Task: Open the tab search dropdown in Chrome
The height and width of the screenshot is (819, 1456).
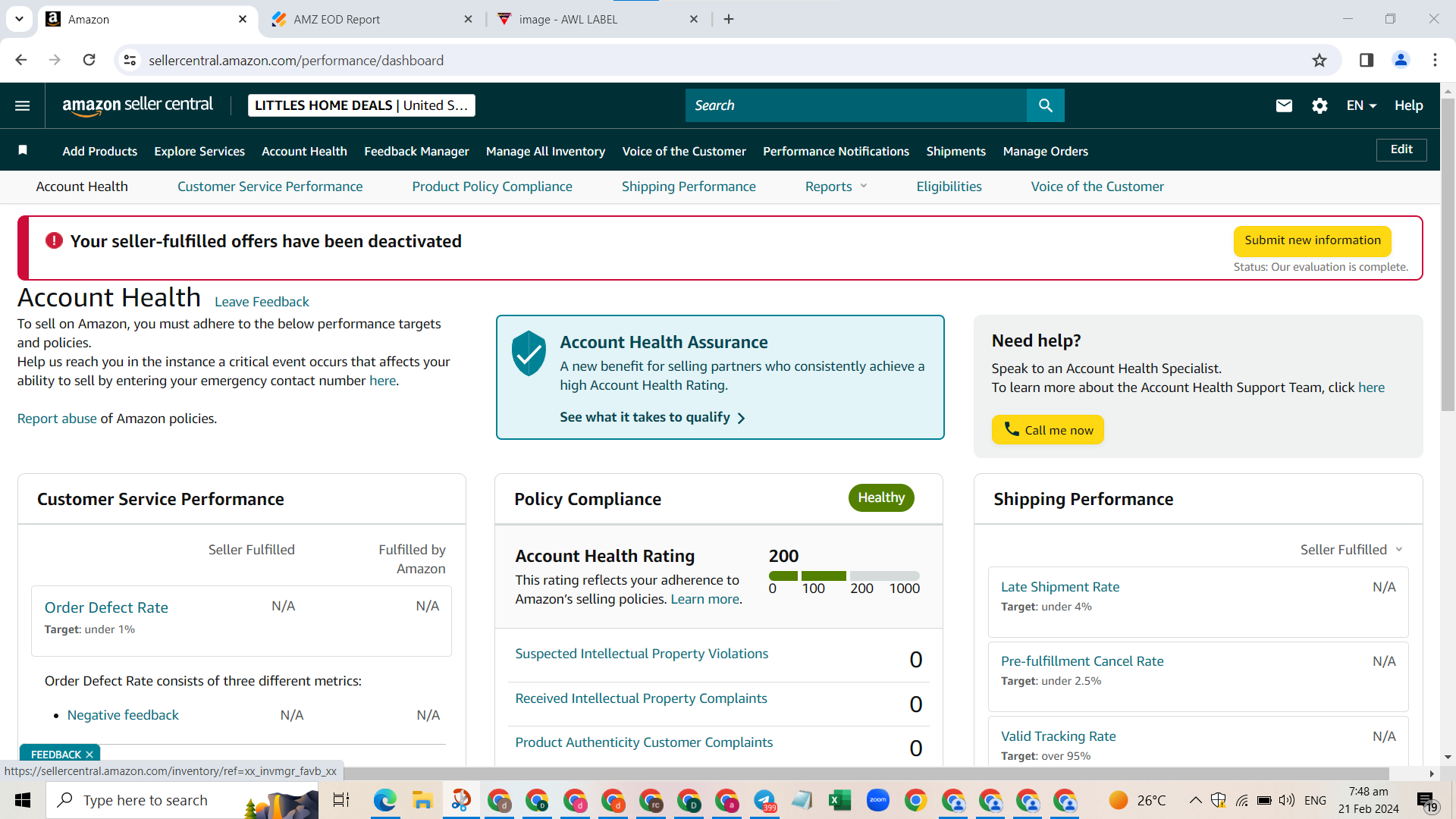Action: point(19,19)
